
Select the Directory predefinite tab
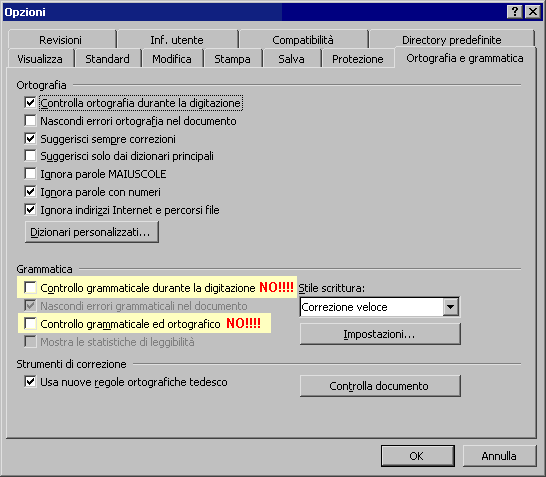click(x=452, y=40)
